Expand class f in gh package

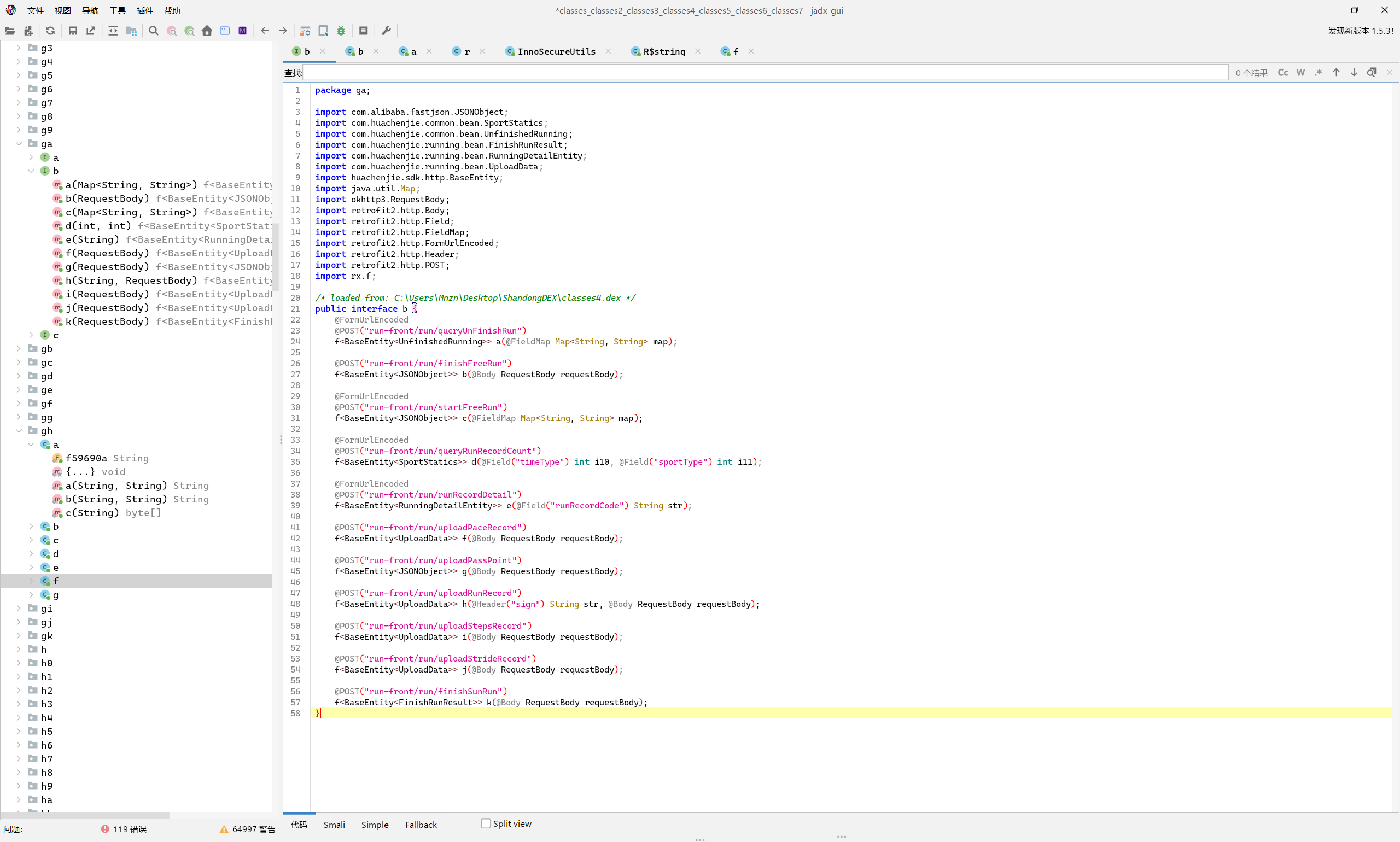(31, 581)
